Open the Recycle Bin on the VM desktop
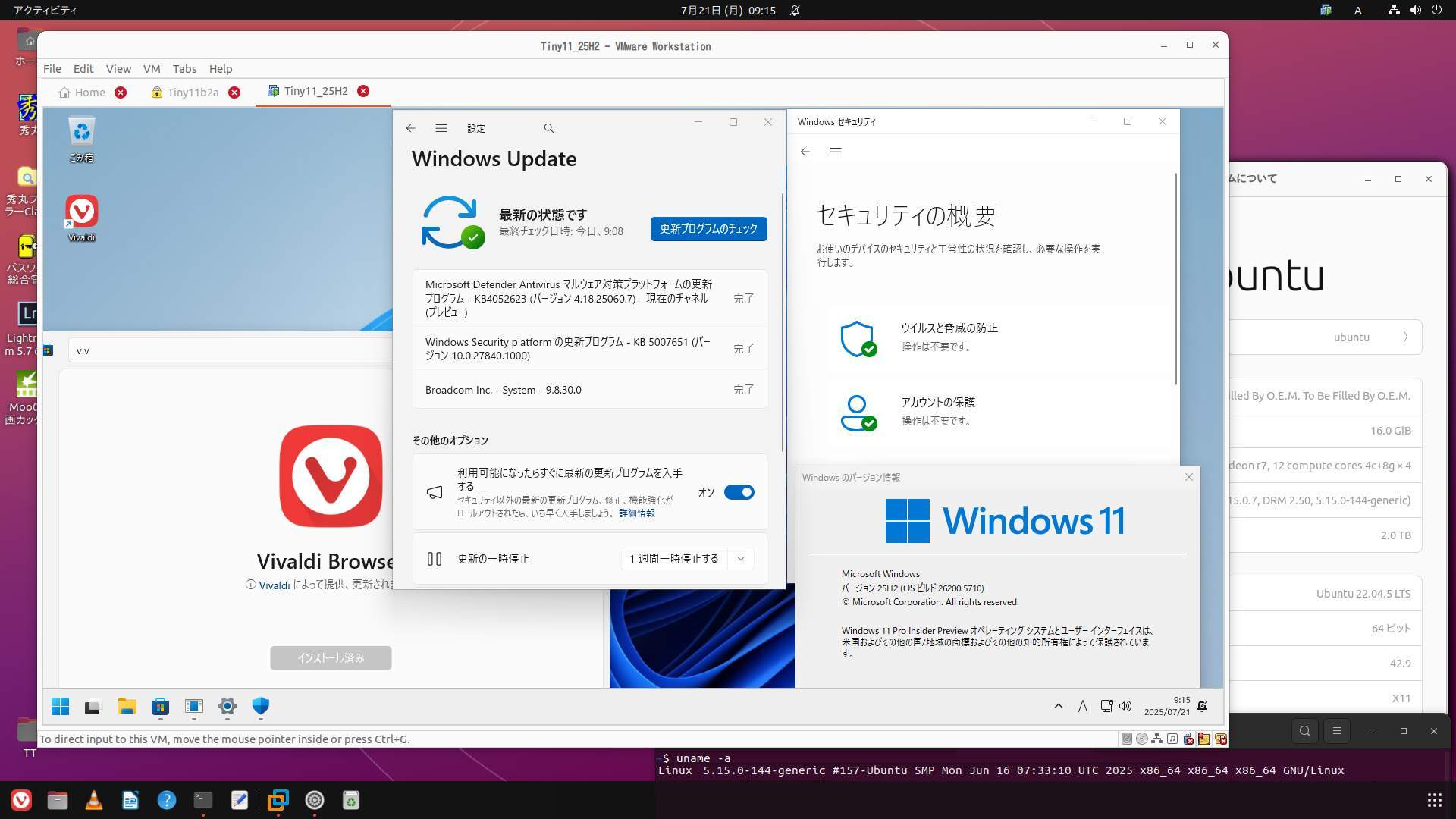Image resolution: width=1456 pixels, height=819 pixels. pos(81,139)
